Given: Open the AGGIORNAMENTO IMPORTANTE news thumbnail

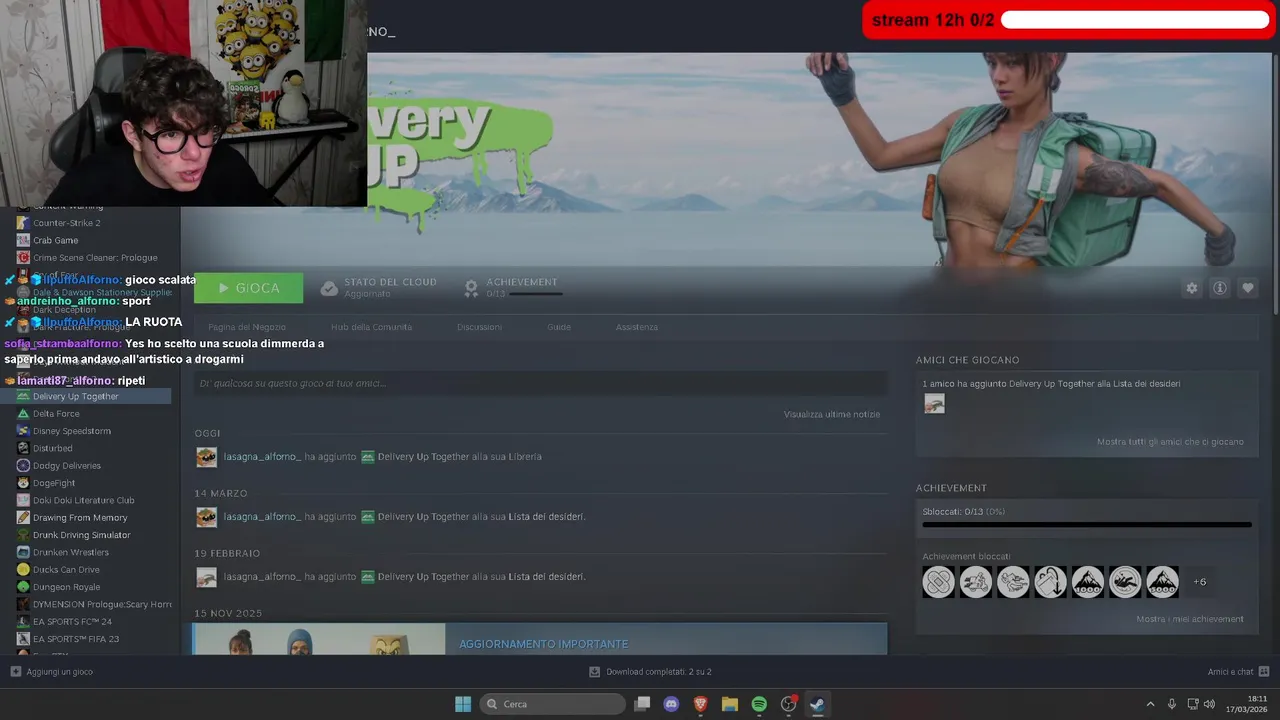Looking at the screenshot, I should click(319, 639).
